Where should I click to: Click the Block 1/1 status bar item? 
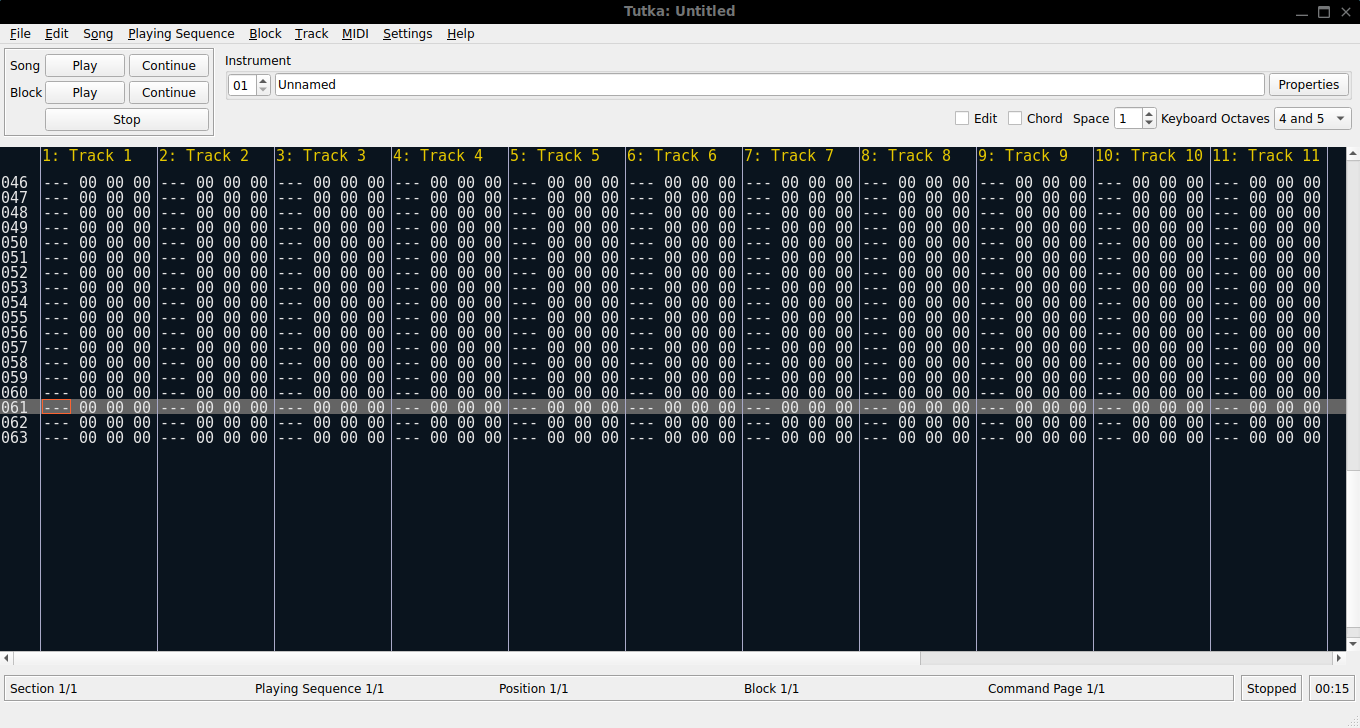pyautogui.click(x=771, y=688)
